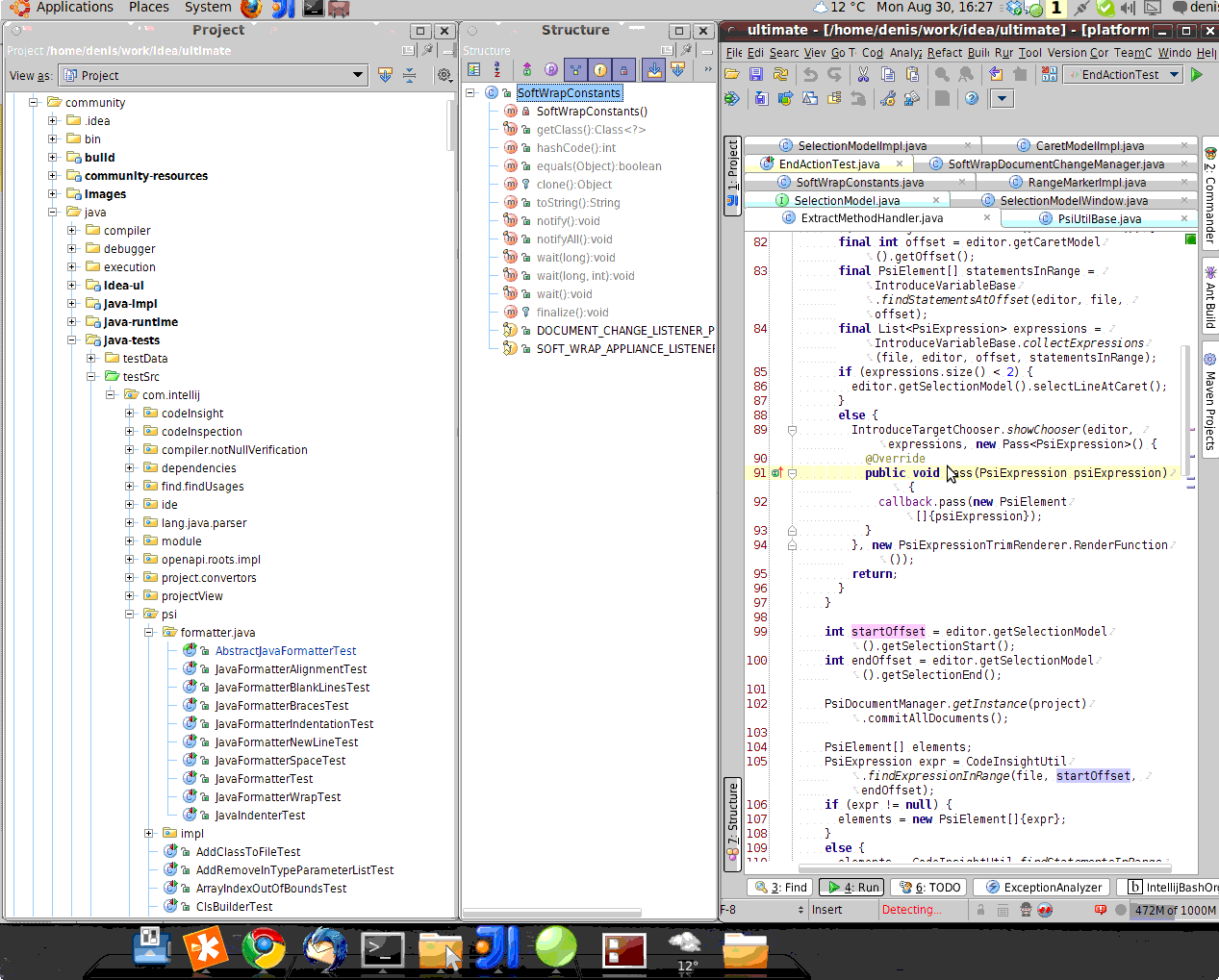Image resolution: width=1219 pixels, height=980 pixels.
Task: Open the 6: TODO tool window button
Action: point(928,887)
